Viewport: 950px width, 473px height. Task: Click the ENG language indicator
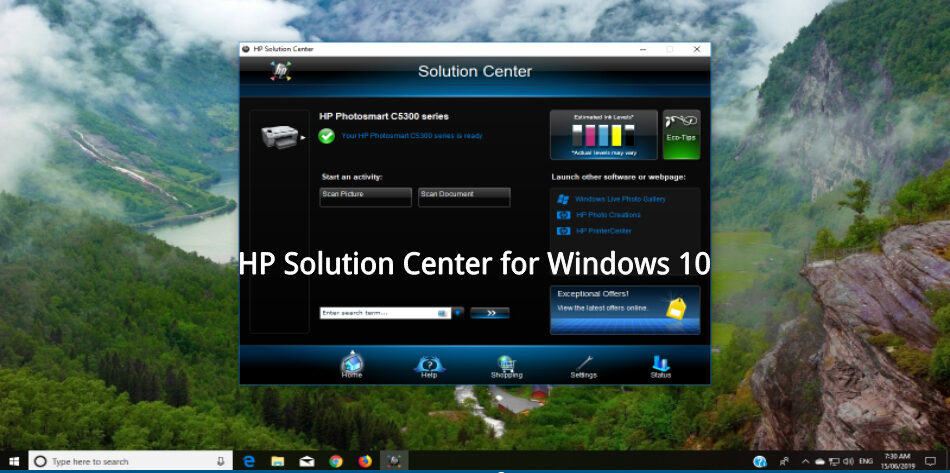click(x=865, y=461)
